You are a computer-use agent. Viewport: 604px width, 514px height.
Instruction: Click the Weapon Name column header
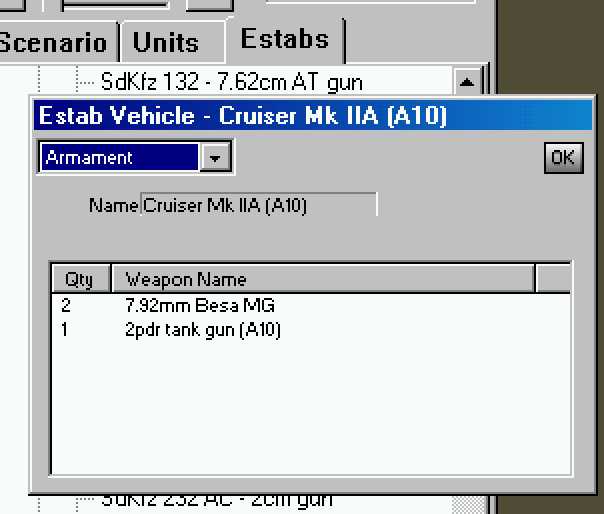click(x=323, y=279)
